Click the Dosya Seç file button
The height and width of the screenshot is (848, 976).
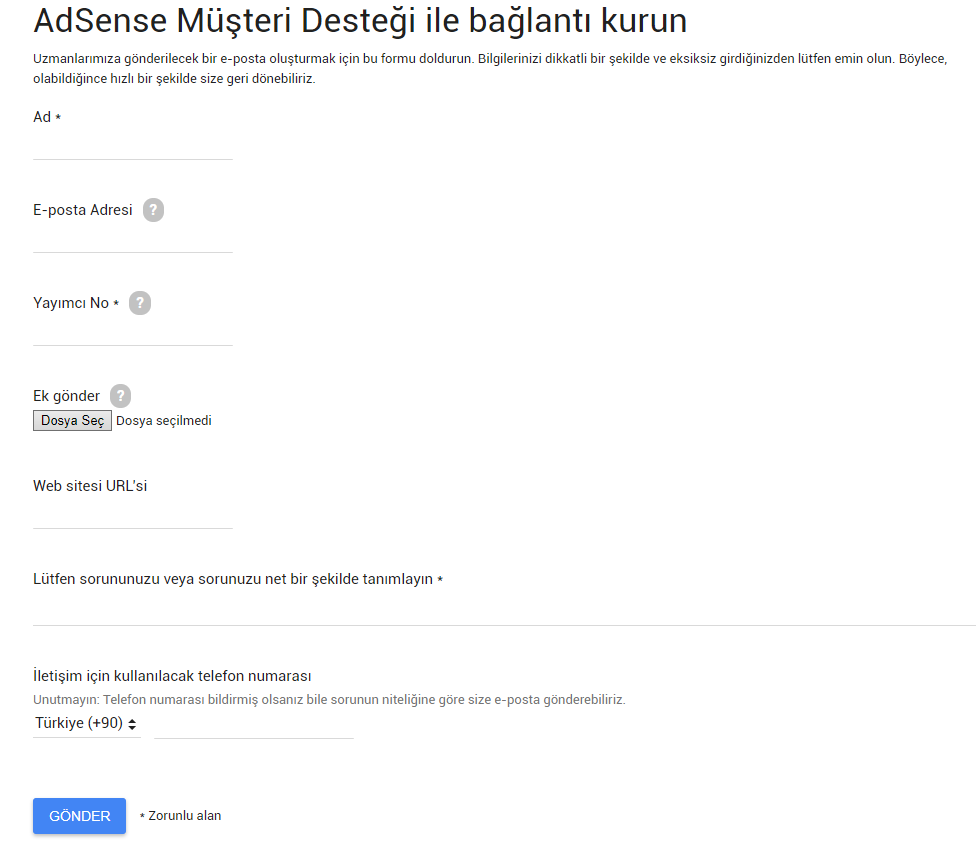tap(72, 421)
